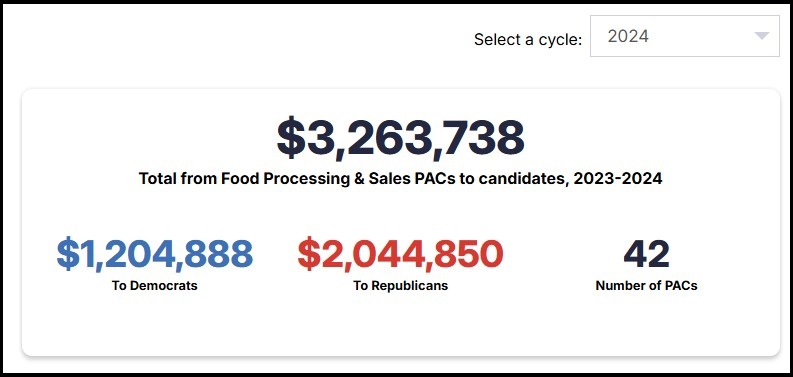
Task: Click the To Republicans label
Action: click(401, 285)
